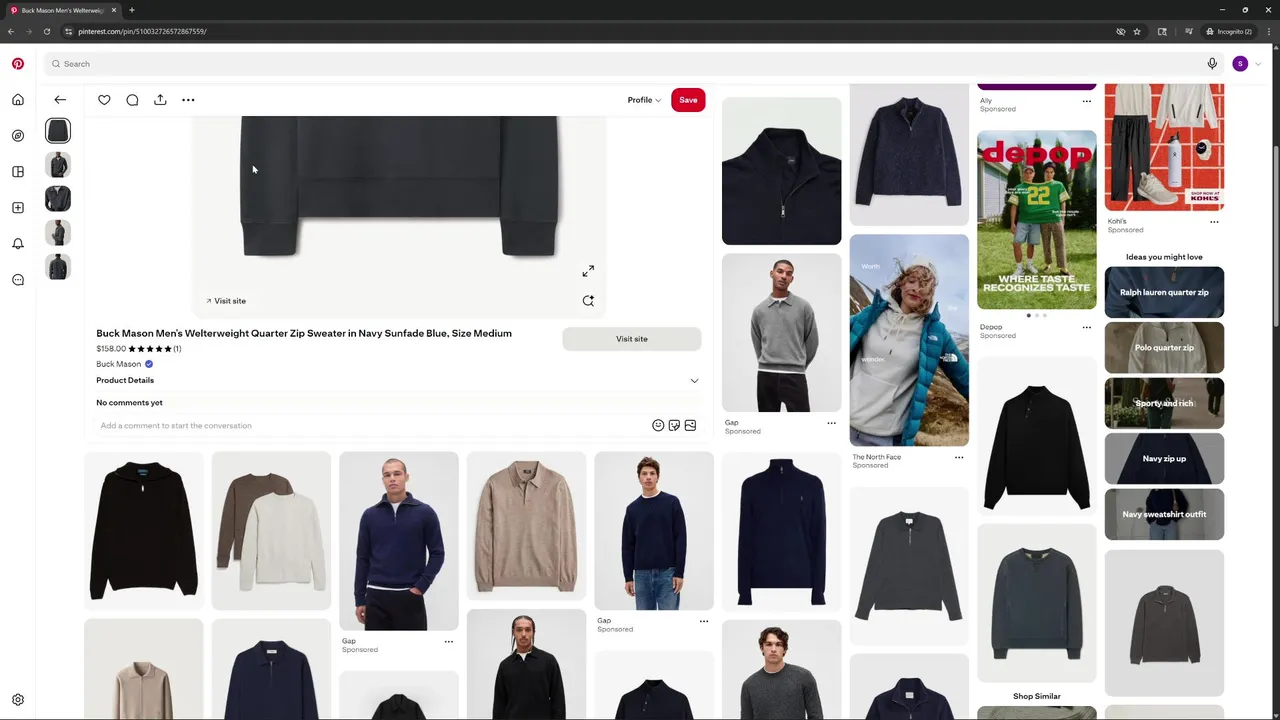This screenshot has height=720, width=1280.
Task: Go to Home feed in sidebar
Action: point(18,100)
